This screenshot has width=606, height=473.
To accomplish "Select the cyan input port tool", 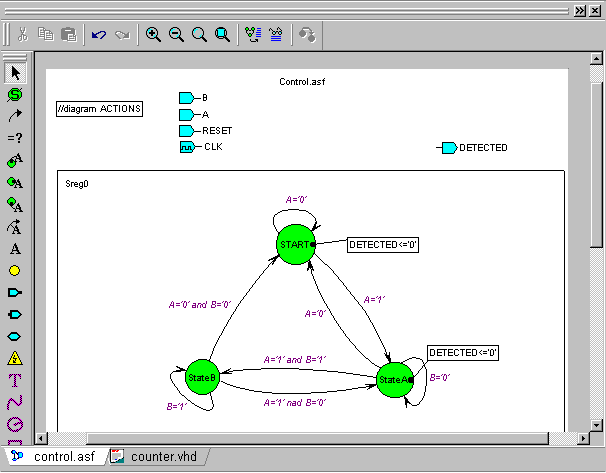I will (x=15, y=292).
